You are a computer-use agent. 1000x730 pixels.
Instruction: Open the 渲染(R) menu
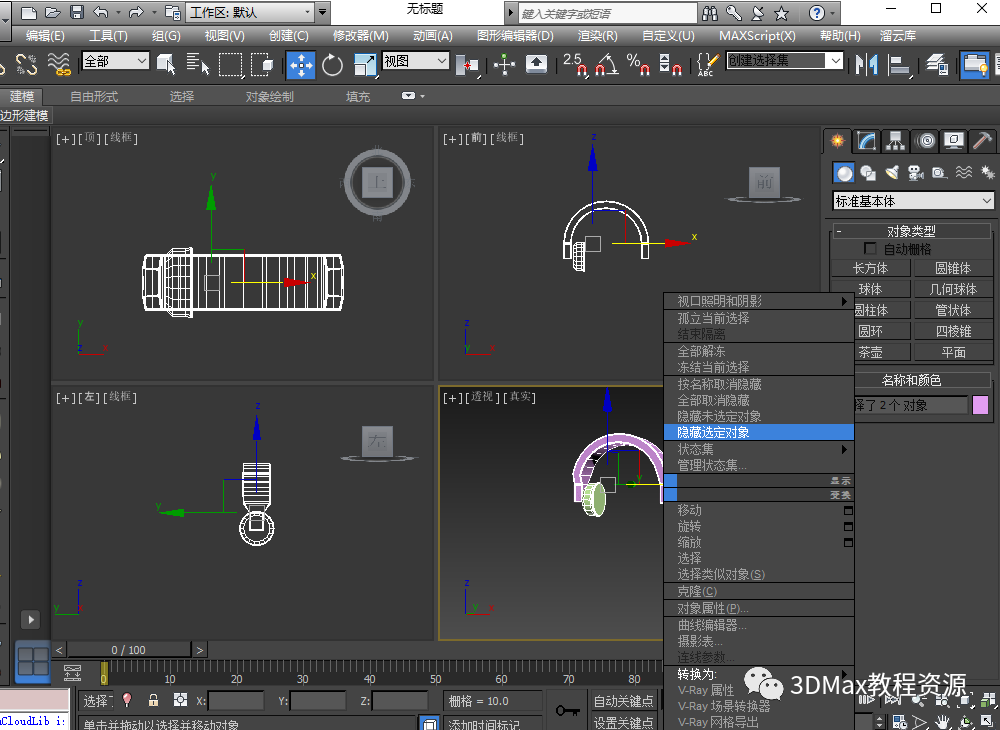pyautogui.click(x=597, y=35)
